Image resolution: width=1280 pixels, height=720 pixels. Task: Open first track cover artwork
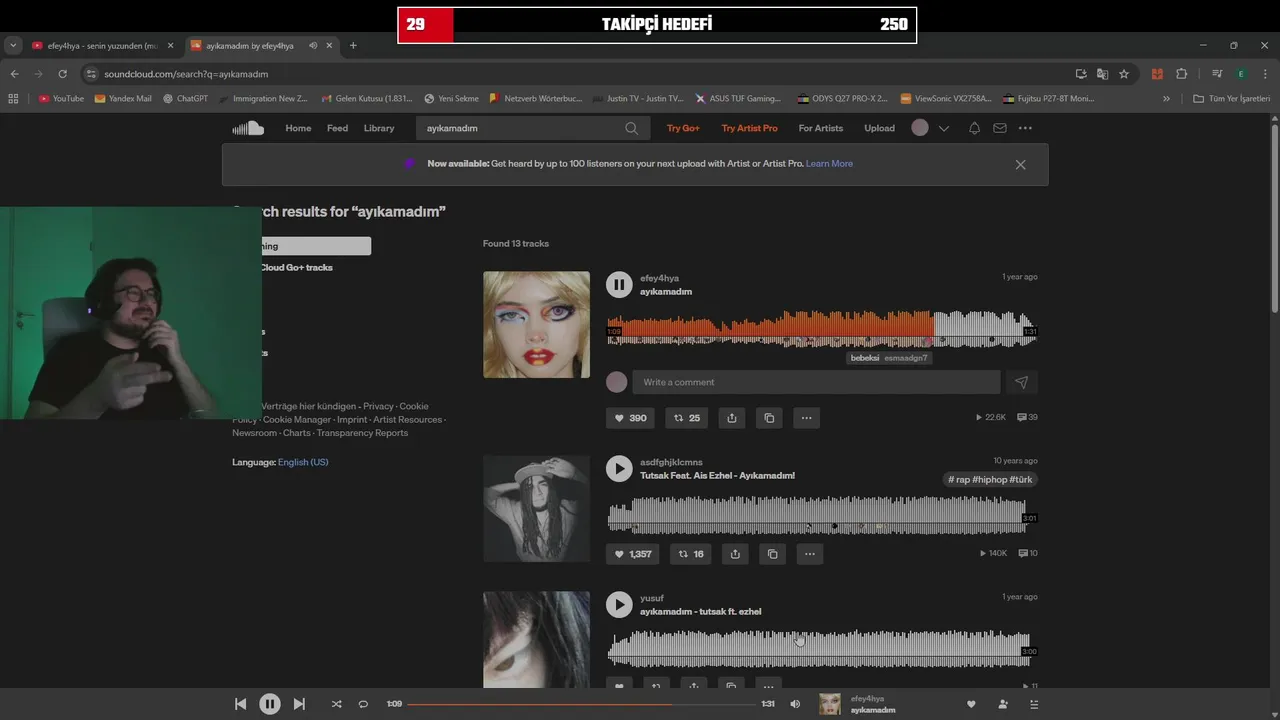click(536, 325)
